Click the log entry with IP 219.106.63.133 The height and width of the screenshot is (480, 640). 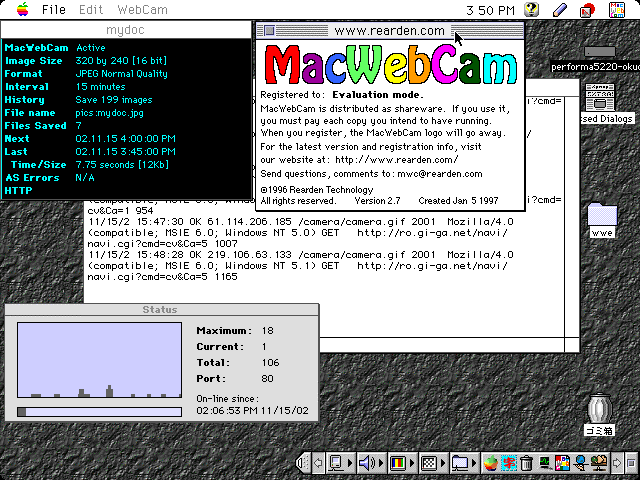300,266
